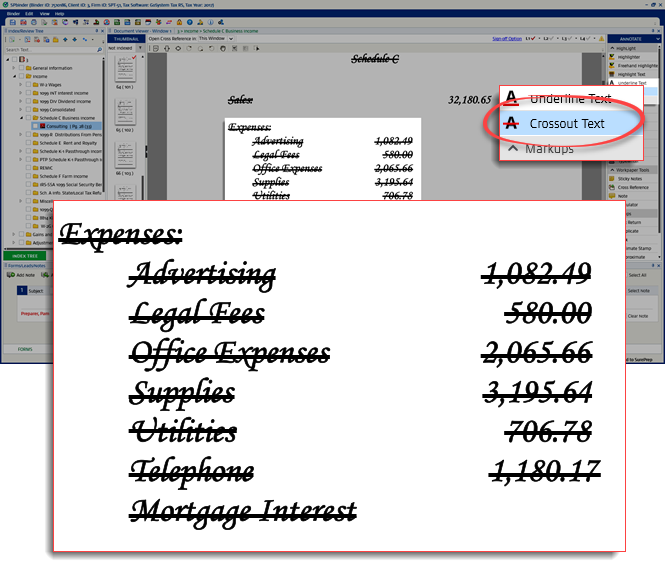The image size is (665, 567).
Task: Open the View menu
Action: point(45,14)
